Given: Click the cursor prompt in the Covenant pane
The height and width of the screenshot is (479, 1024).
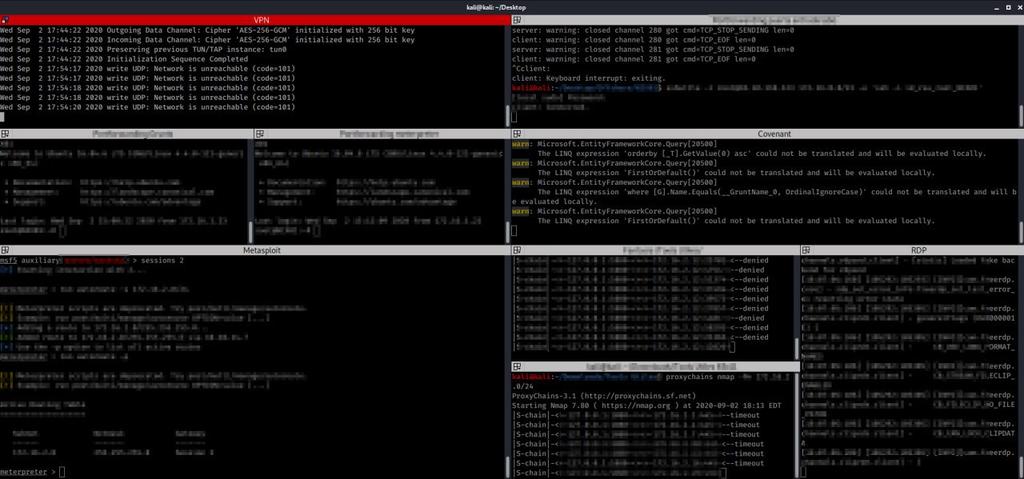Looking at the screenshot, I should (x=515, y=231).
